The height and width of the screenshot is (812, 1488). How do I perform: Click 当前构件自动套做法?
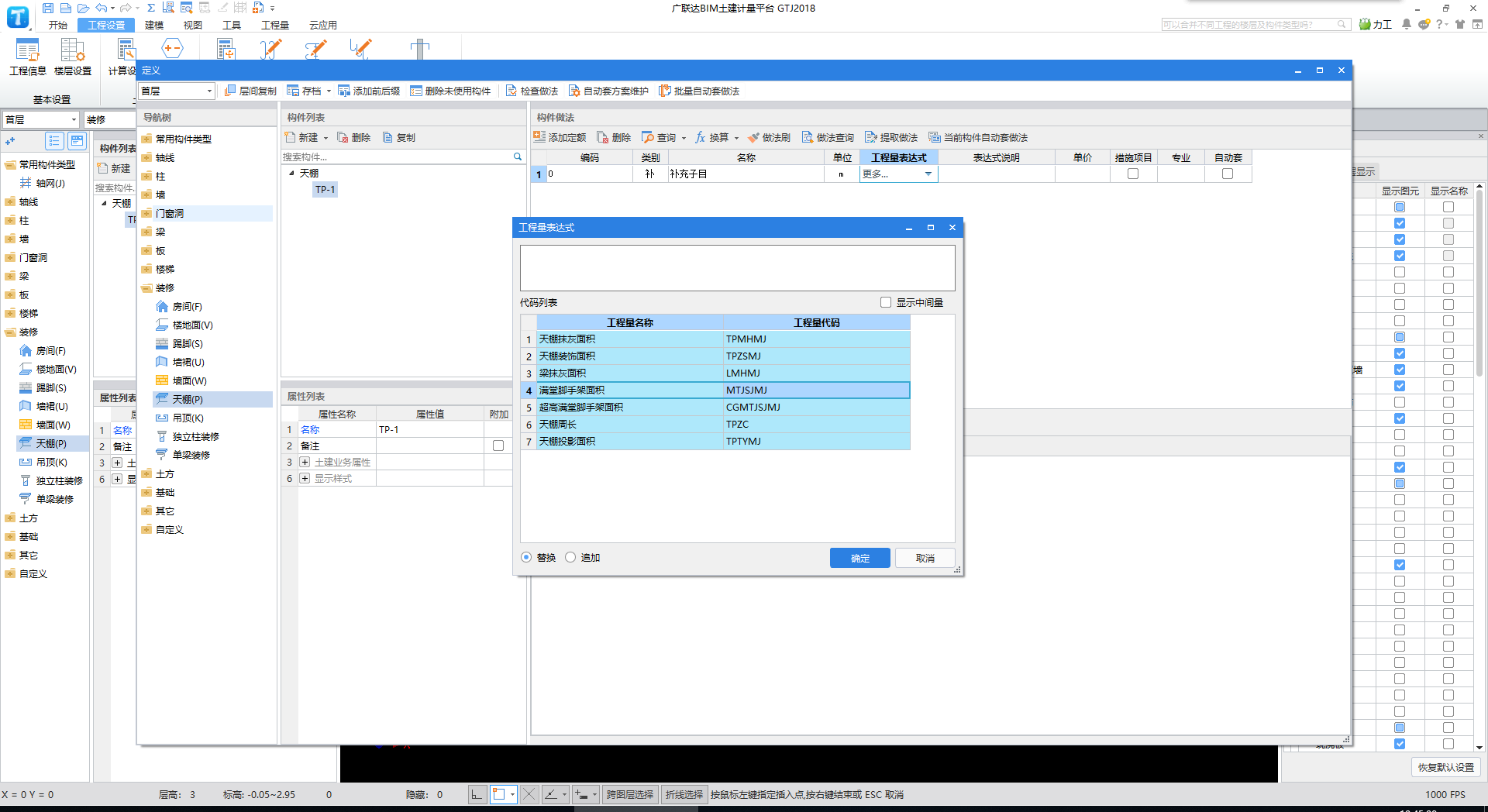pyautogui.click(x=978, y=137)
